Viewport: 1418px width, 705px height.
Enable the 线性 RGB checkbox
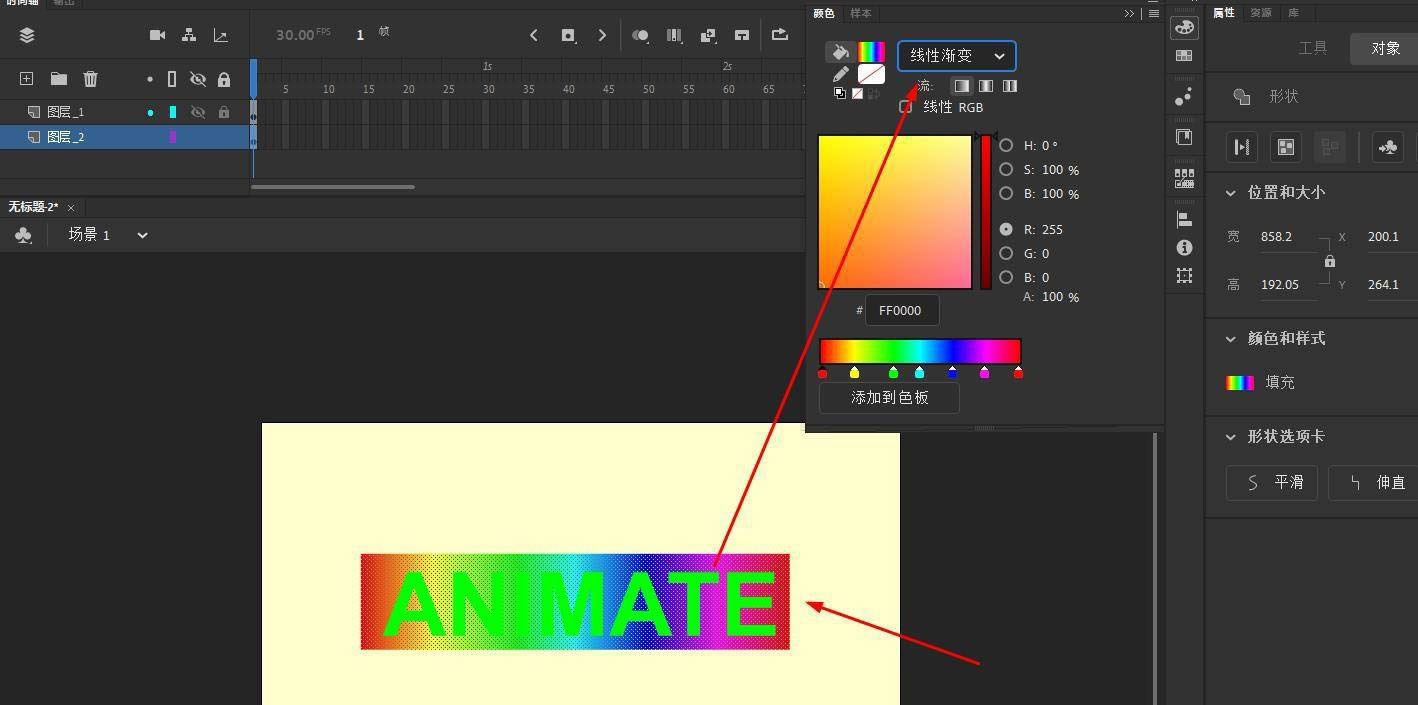(906, 107)
